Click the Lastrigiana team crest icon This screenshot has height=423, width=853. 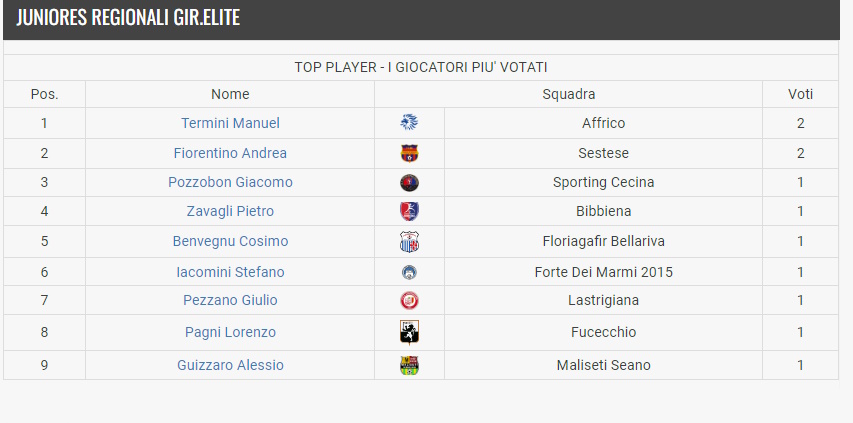click(409, 301)
